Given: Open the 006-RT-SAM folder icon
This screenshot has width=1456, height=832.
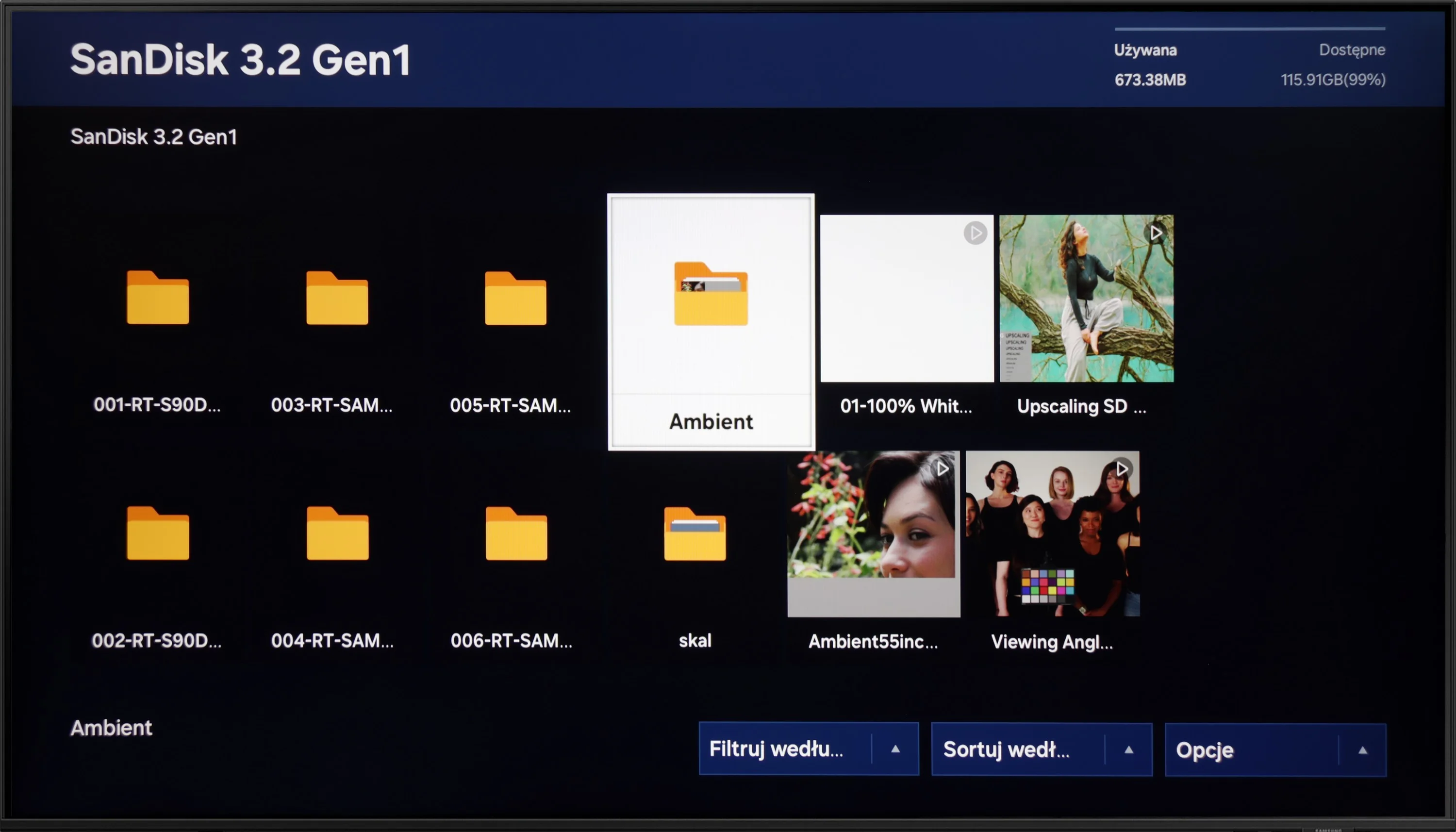Looking at the screenshot, I should pyautogui.click(x=516, y=533).
